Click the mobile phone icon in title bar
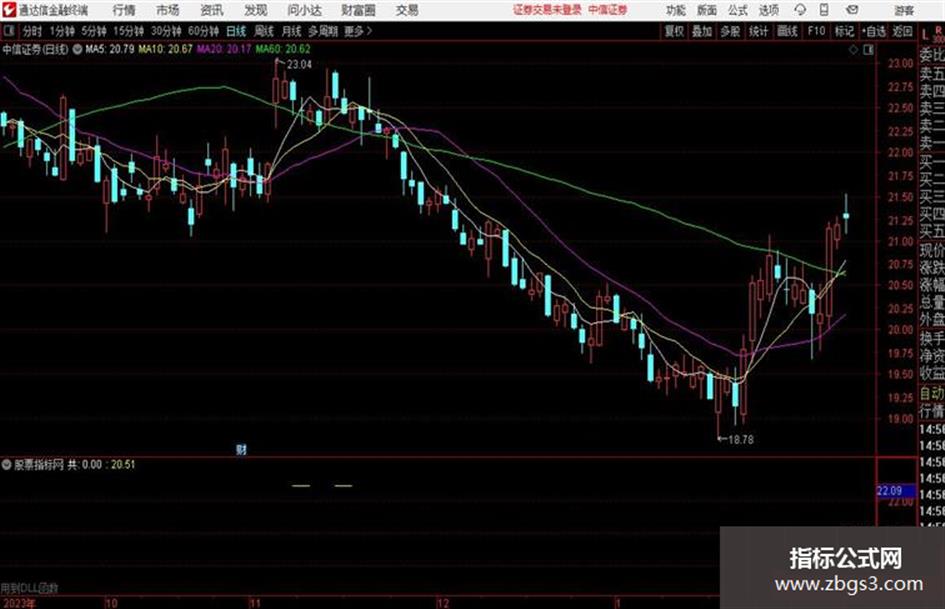 click(824, 10)
